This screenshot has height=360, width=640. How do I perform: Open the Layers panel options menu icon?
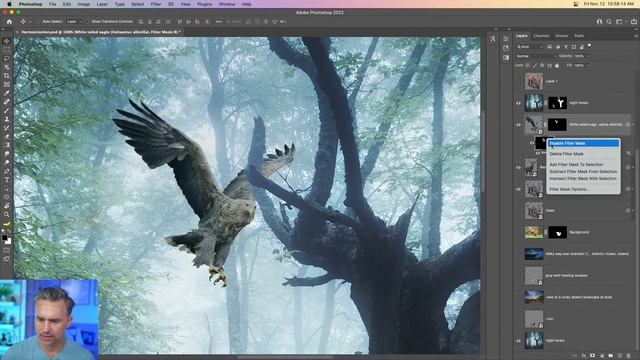pos(636,36)
